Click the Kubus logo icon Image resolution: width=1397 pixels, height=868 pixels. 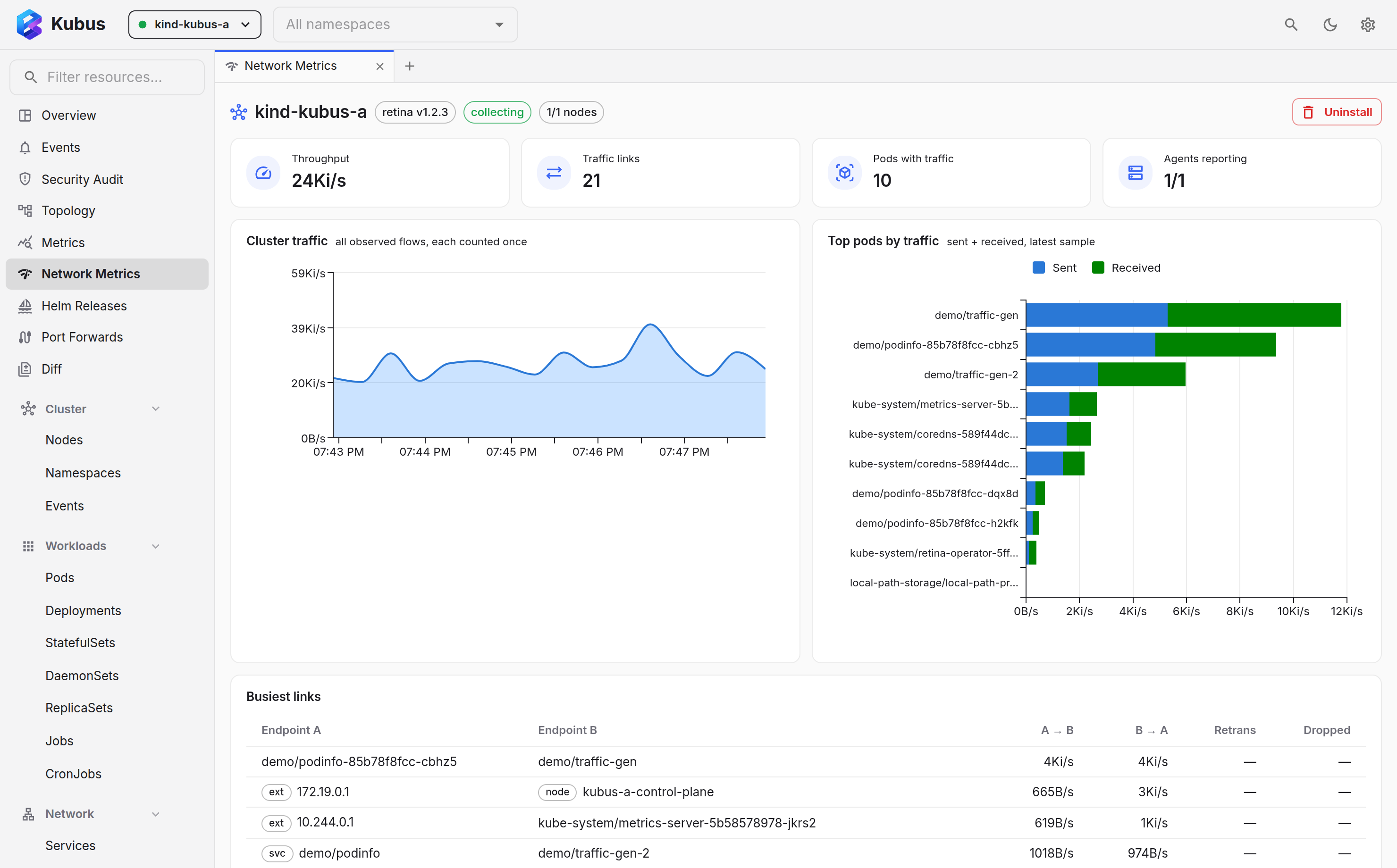[x=29, y=24]
